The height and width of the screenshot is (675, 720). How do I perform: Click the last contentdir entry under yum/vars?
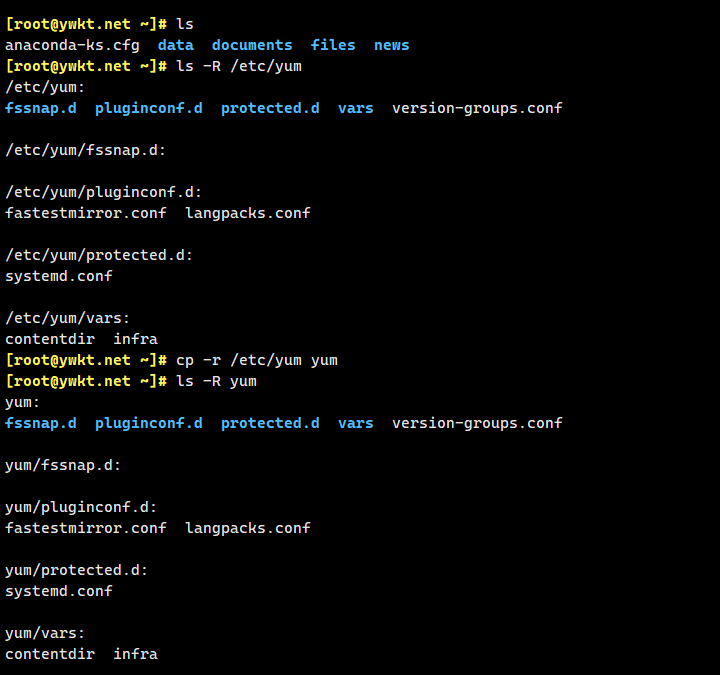coord(50,654)
